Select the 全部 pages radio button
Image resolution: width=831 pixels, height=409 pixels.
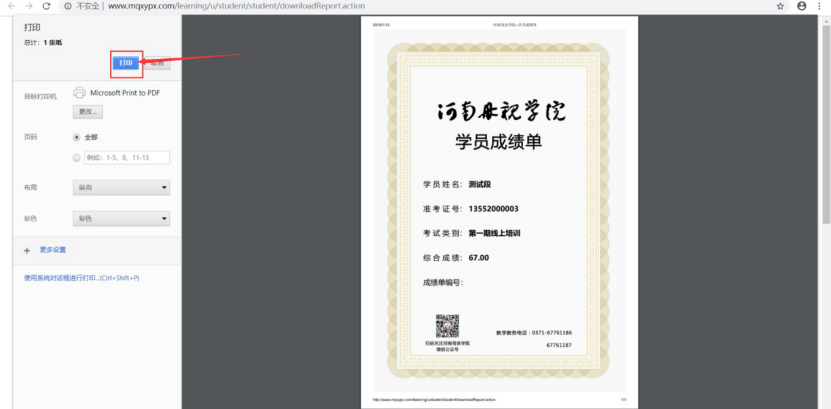point(77,137)
